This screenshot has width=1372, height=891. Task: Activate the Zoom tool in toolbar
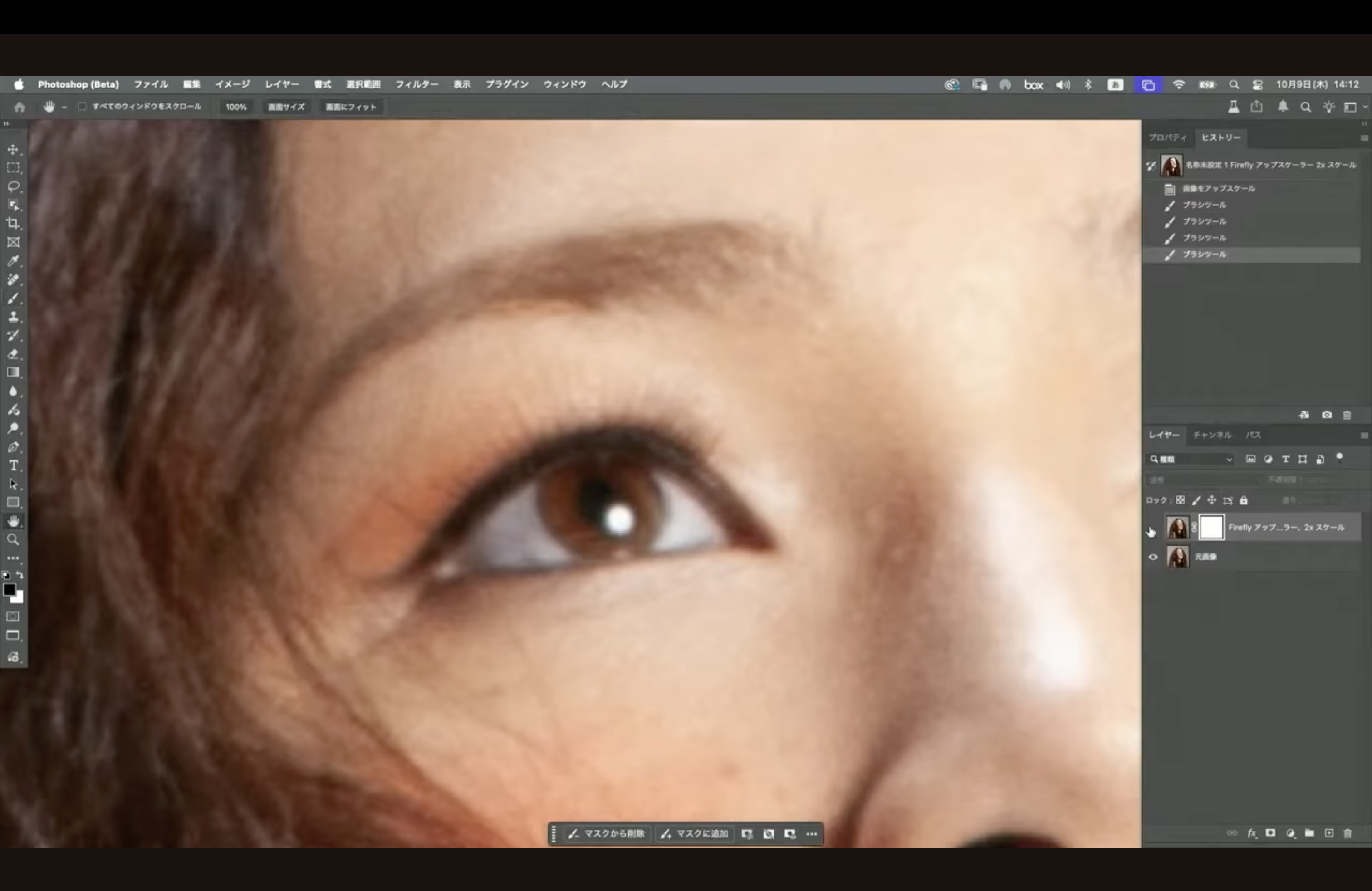pyautogui.click(x=13, y=540)
